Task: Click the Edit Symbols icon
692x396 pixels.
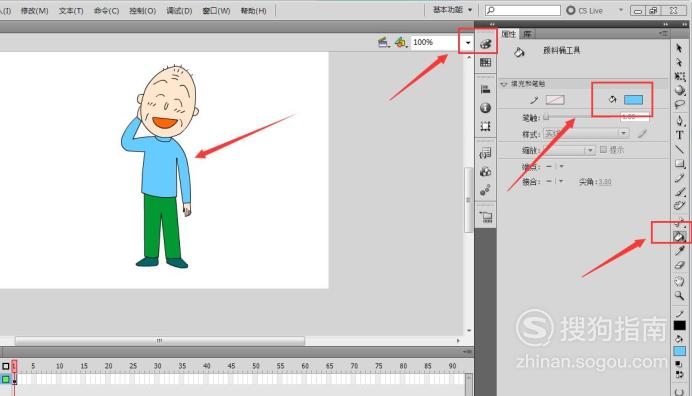Action: tap(401, 42)
